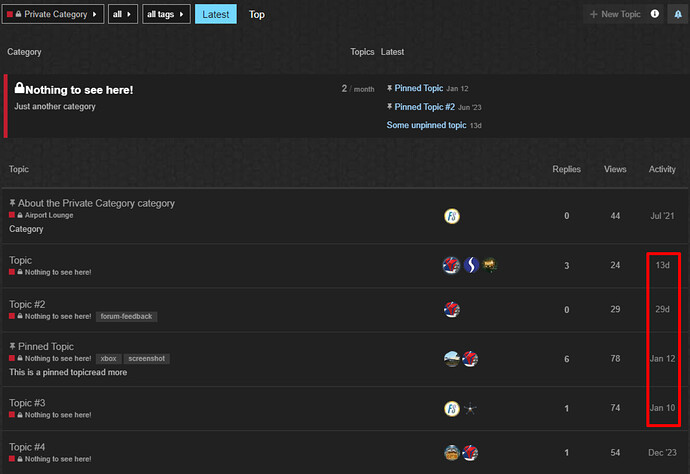The image size is (690, 474).
Task: Sort topics by Views column
Action: [615, 169]
